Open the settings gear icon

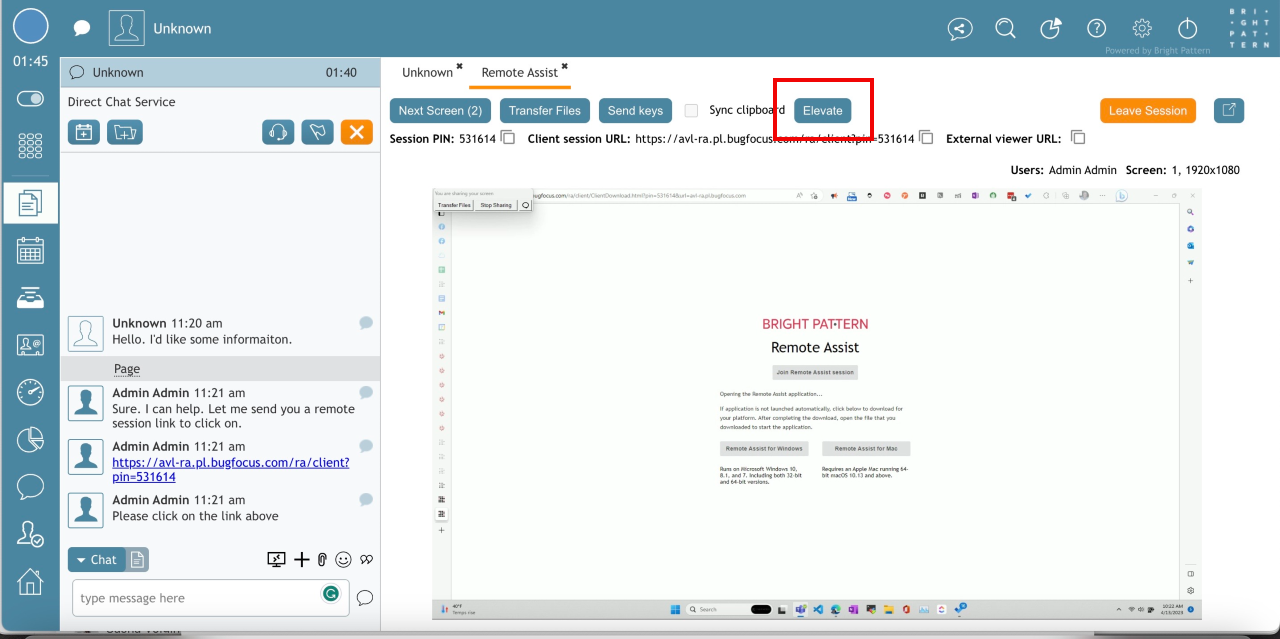tap(1142, 29)
